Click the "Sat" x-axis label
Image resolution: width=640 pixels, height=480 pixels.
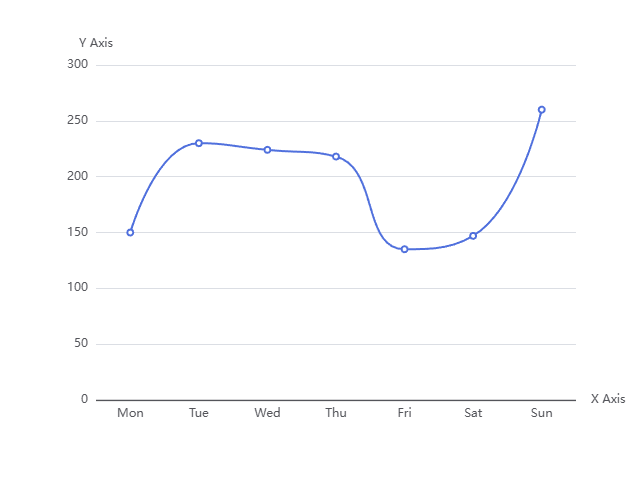click(473, 413)
